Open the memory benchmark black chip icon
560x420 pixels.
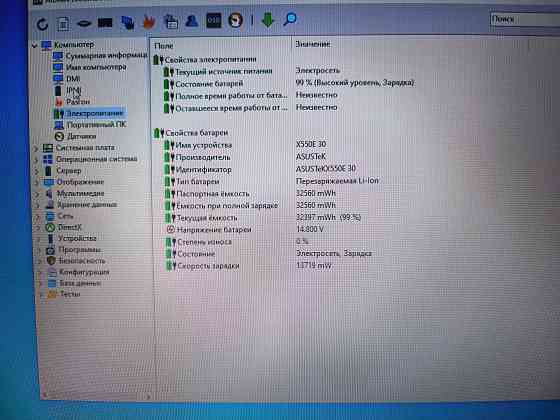click(x=105, y=23)
